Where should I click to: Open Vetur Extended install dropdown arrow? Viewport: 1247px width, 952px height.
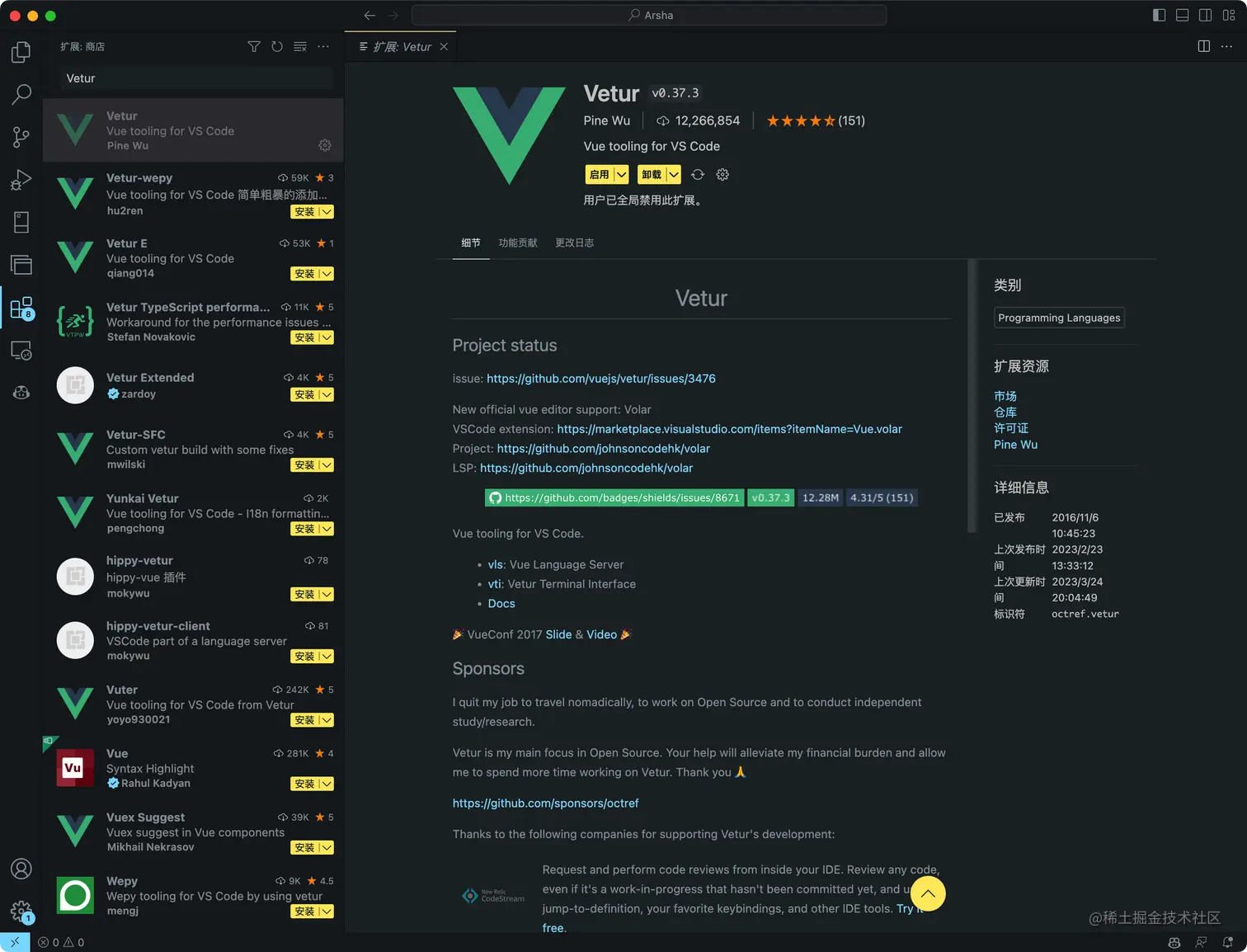[327, 395]
